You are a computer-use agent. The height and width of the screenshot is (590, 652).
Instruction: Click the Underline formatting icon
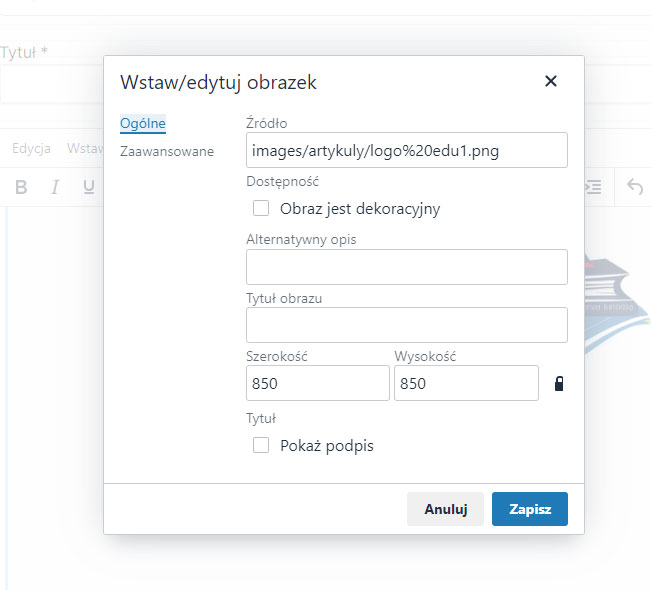pos(89,187)
